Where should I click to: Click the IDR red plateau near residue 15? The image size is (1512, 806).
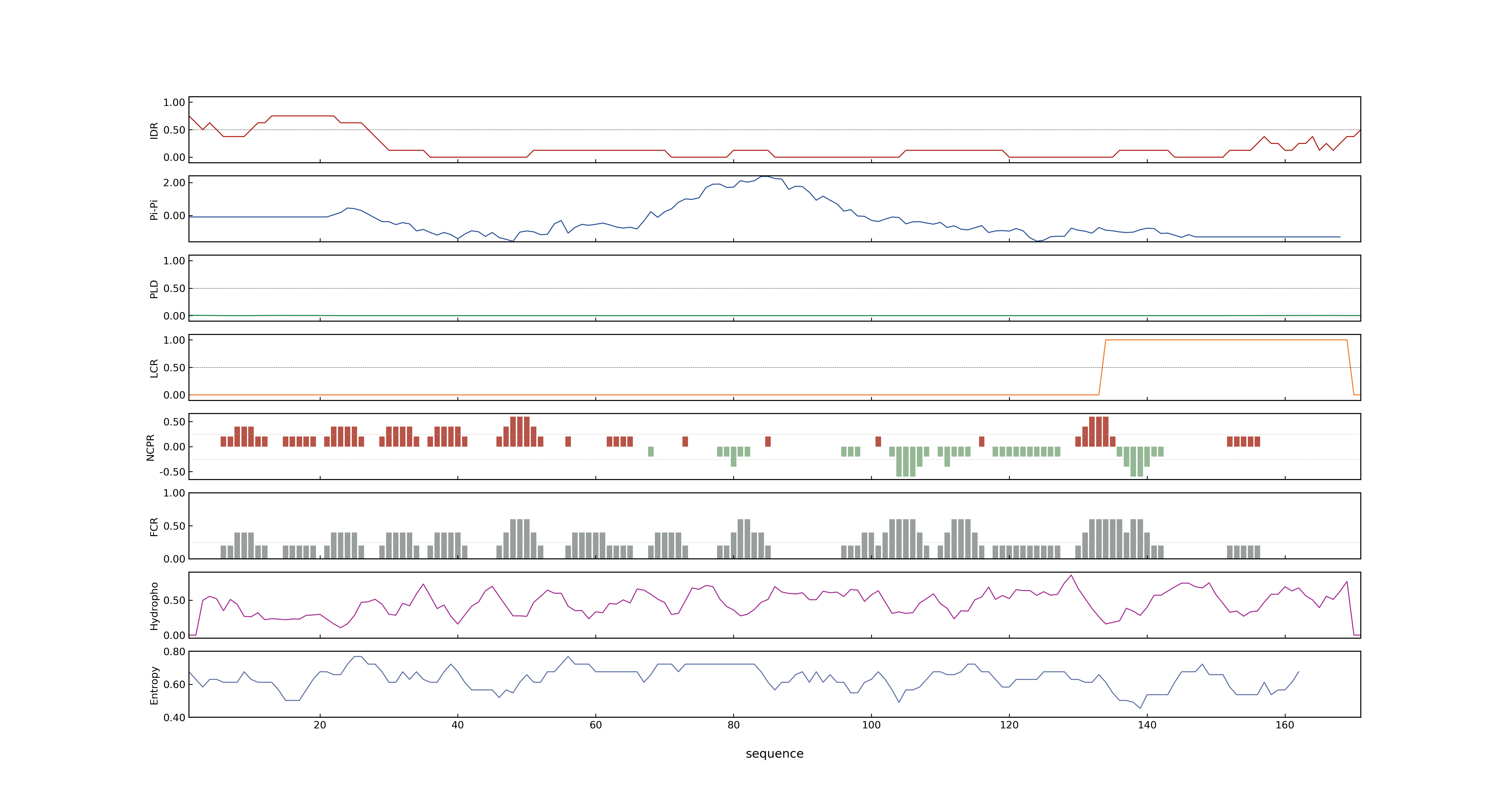[302, 116]
